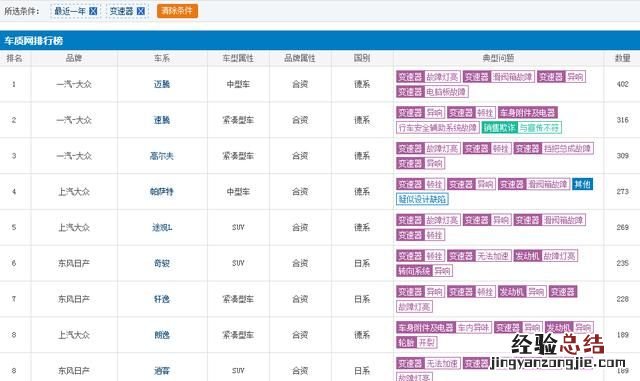Select 变速器 滑阀箱故障 tag in 迈腾 row

[x=499, y=77]
